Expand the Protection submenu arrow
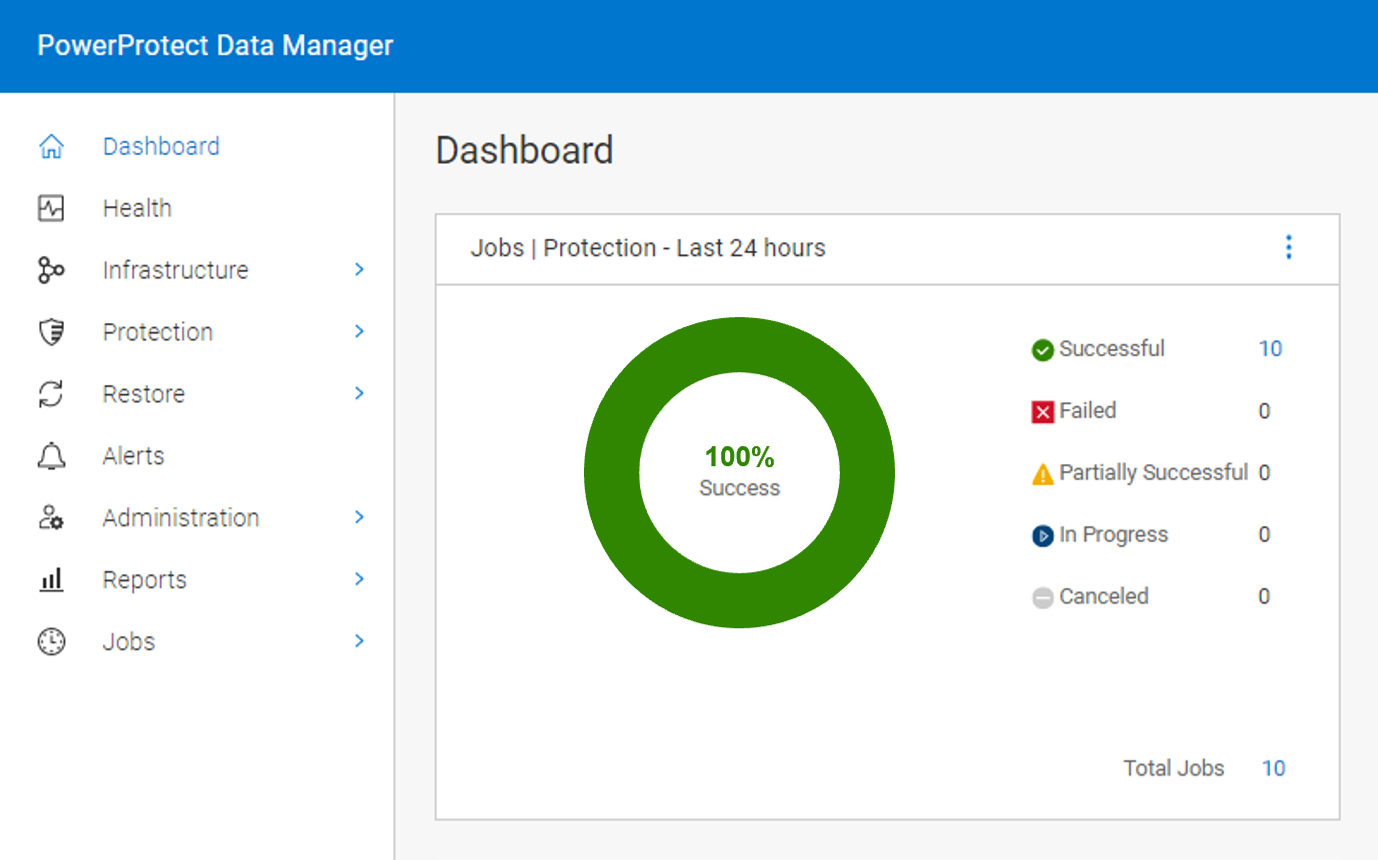The image size is (1378, 860). pyautogui.click(x=359, y=332)
